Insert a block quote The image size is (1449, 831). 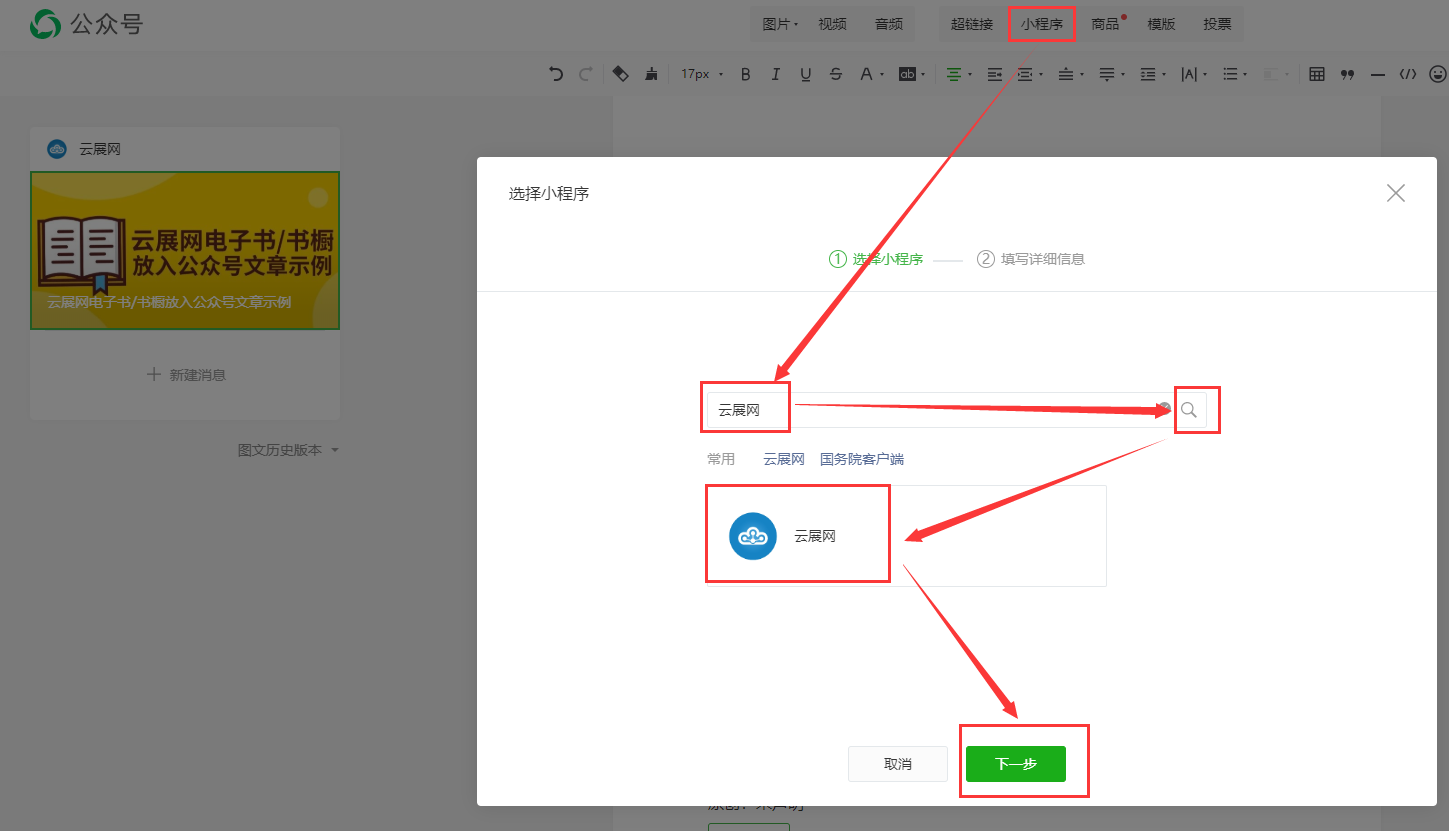tap(1347, 74)
